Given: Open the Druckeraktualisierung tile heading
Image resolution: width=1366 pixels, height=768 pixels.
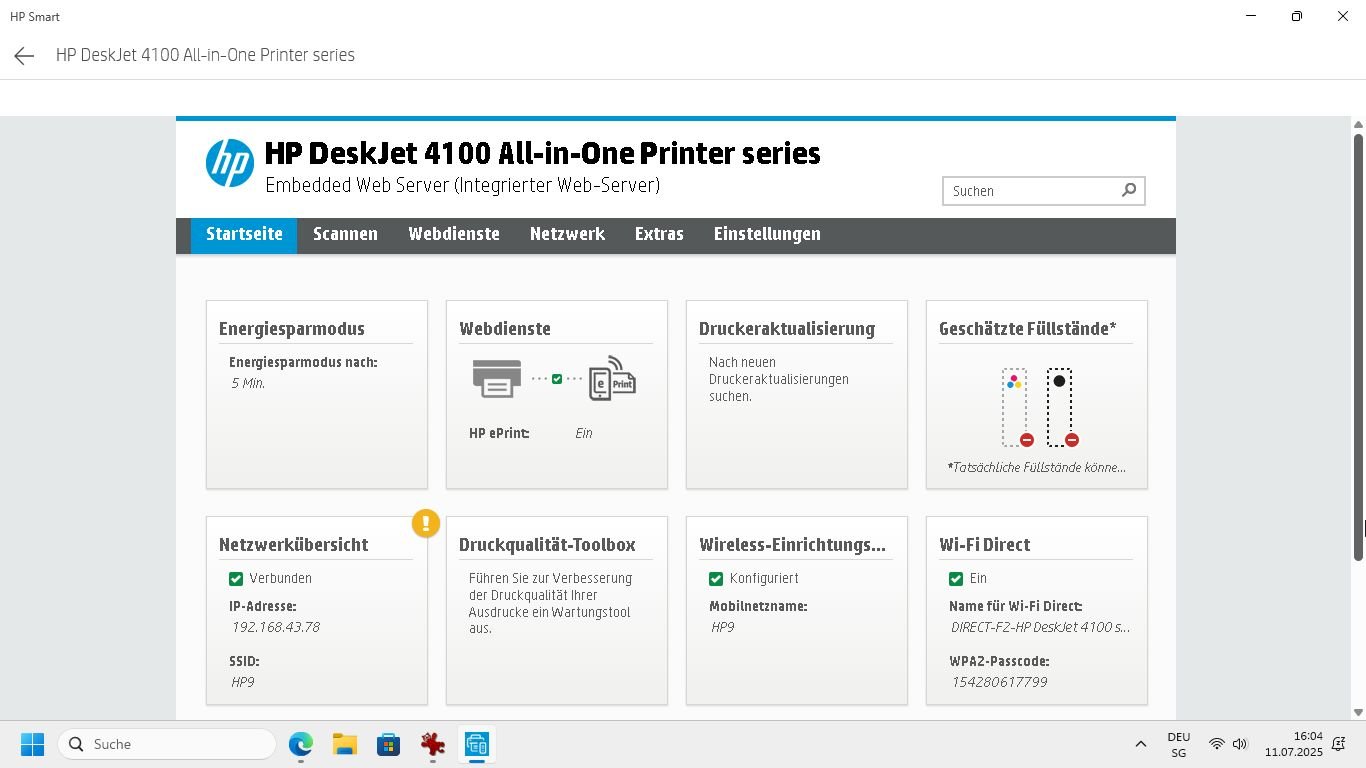Looking at the screenshot, I should tap(786, 329).
